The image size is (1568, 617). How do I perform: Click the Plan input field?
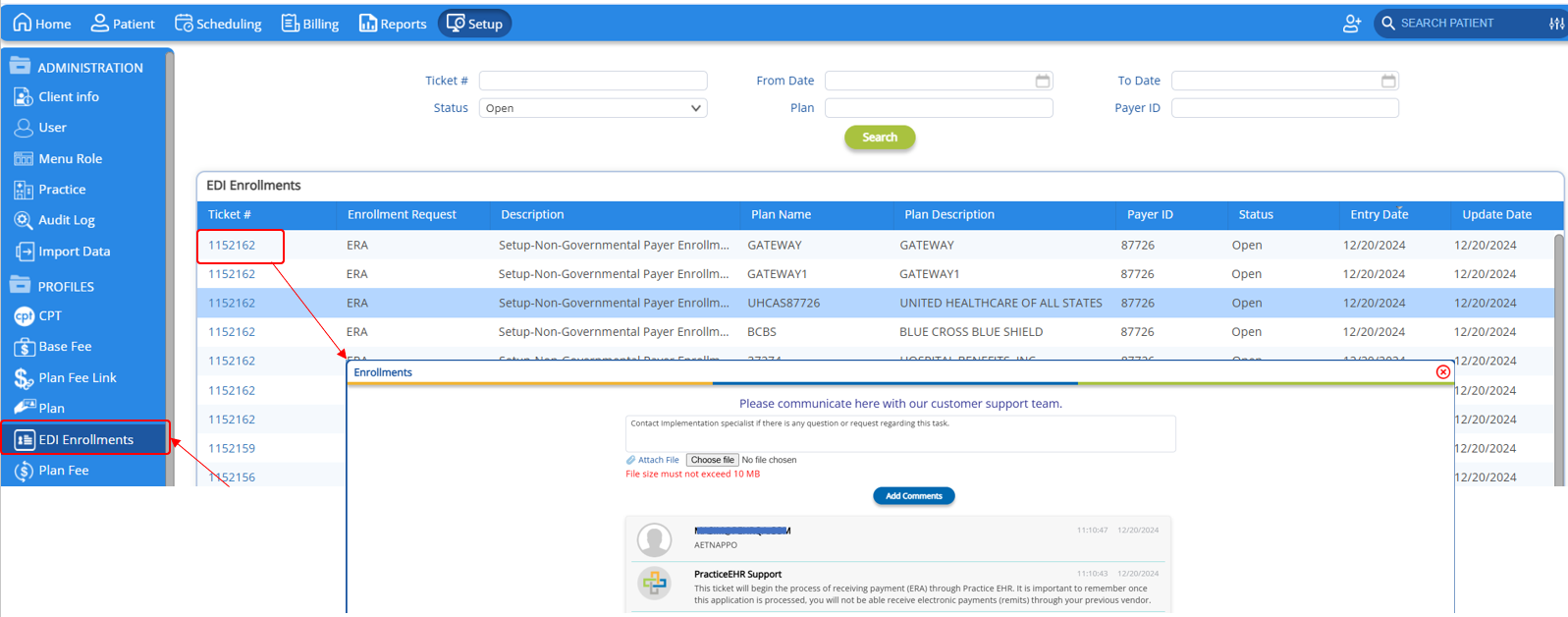click(x=939, y=108)
